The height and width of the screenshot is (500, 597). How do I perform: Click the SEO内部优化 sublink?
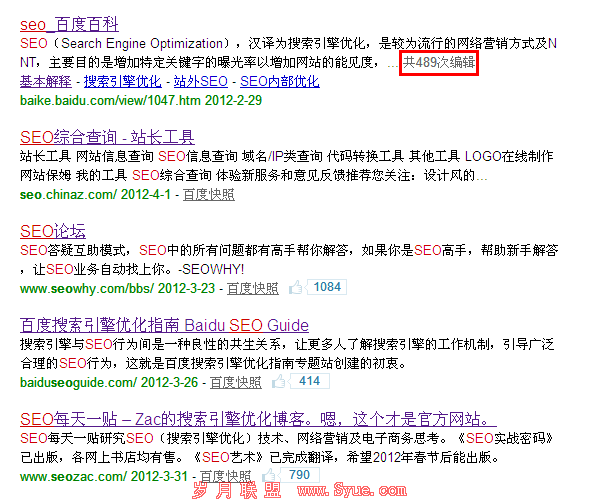[x=280, y=81]
